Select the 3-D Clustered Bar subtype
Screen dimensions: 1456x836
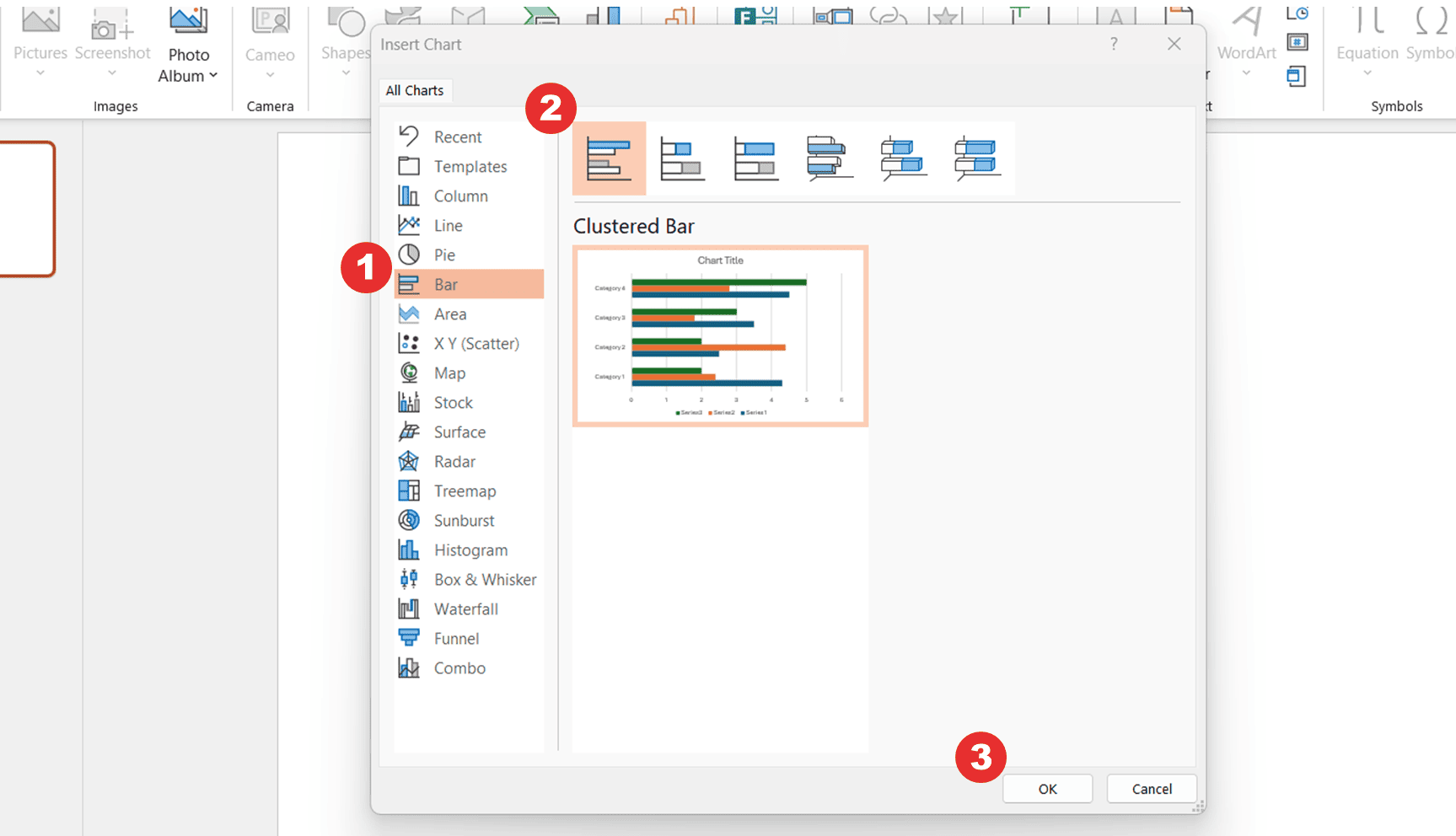coord(828,158)
